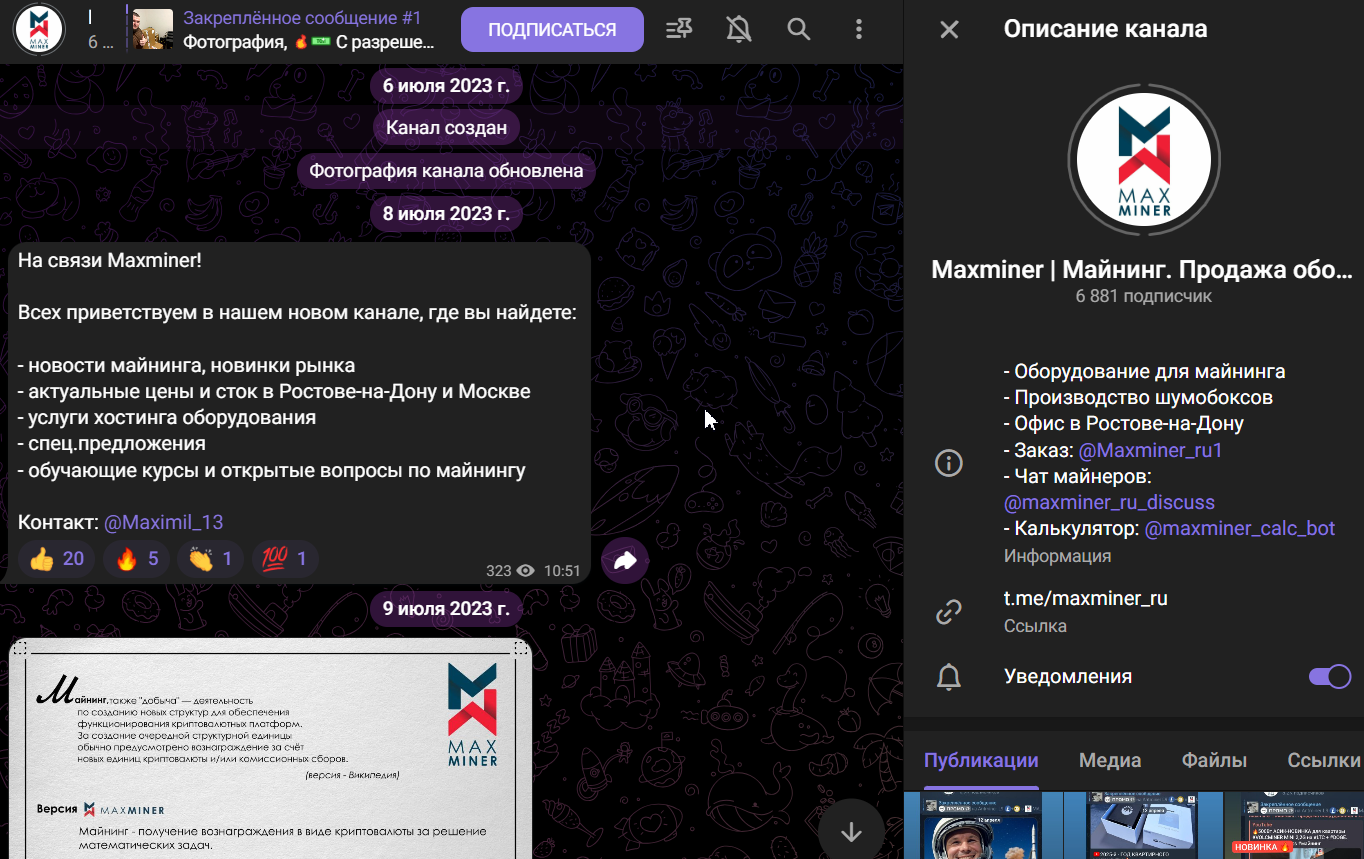
Task: Click the 323 views counter
Action: pyautogui.click(x=510, y=571)
